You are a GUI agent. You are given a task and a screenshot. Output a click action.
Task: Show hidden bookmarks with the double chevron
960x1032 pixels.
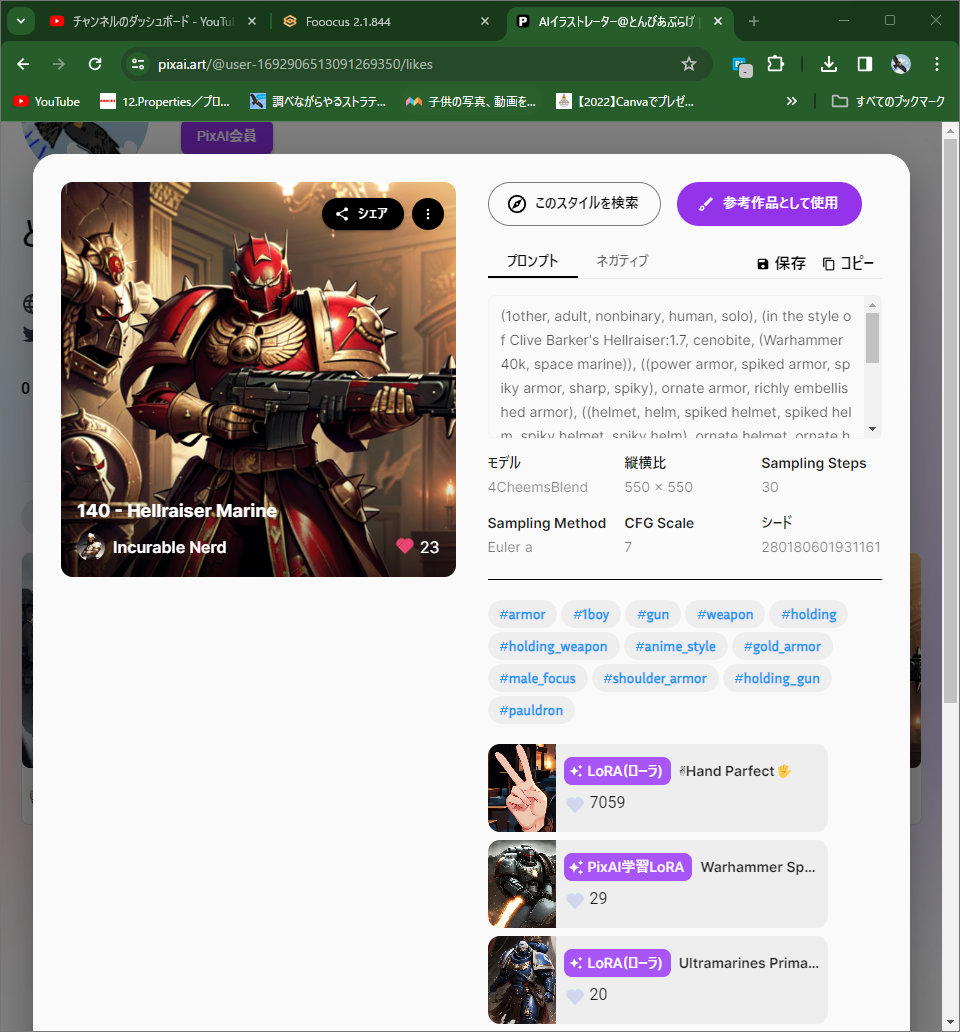click(792, 101)
